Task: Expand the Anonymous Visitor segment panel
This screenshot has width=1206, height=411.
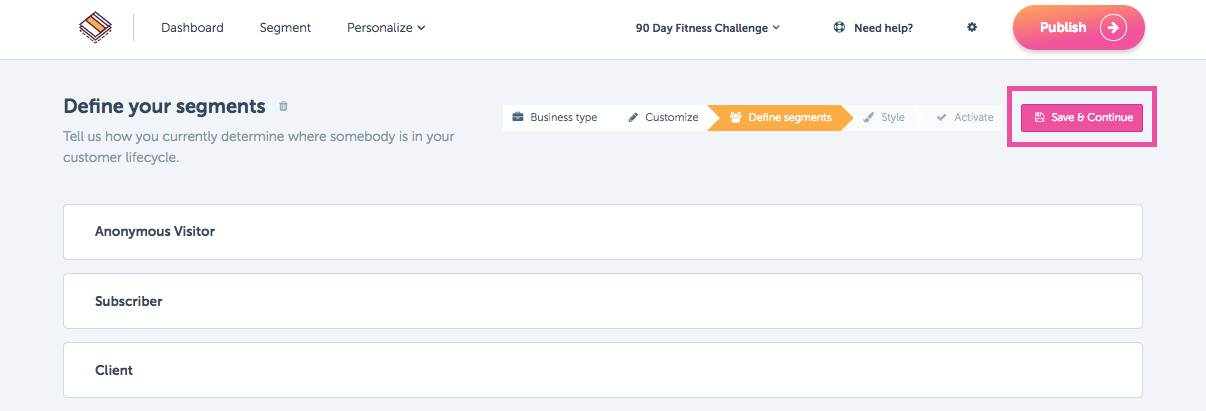Action: click(x=603, y=232)
